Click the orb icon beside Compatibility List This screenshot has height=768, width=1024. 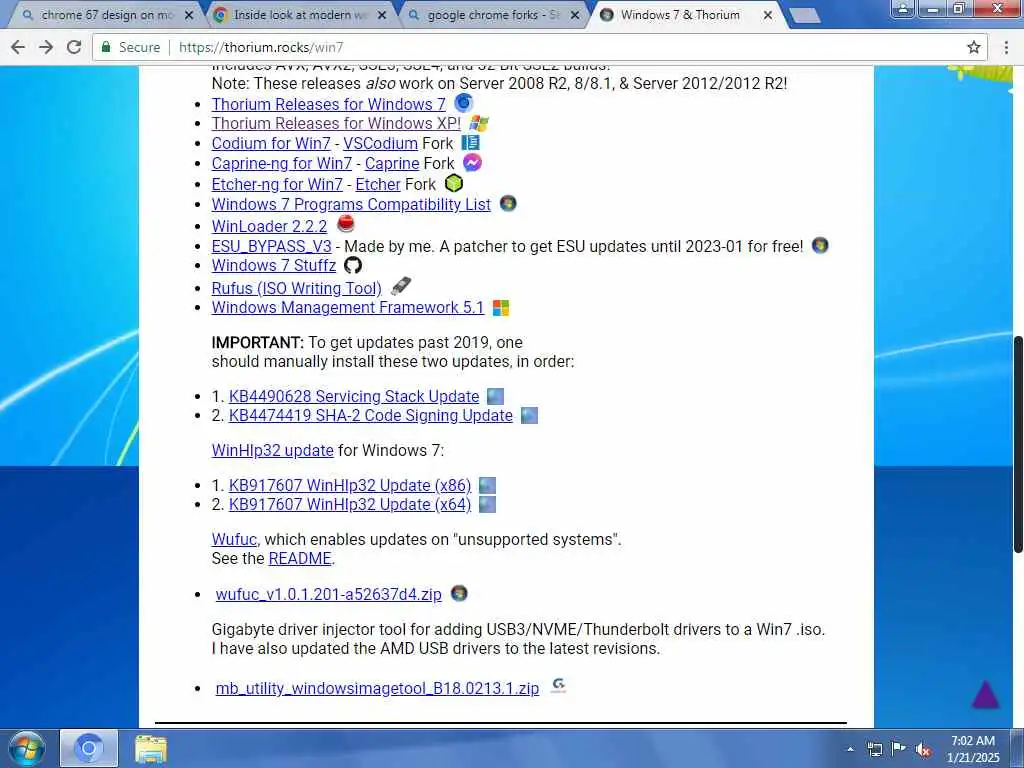tap(508, 204)
